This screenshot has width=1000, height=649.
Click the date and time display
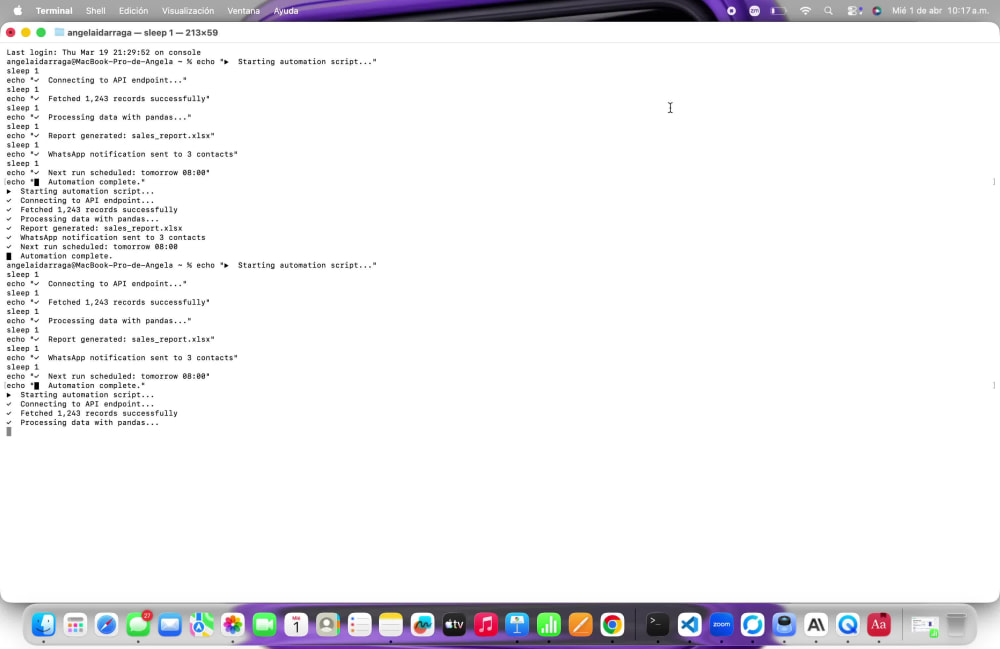[x=940, y=11]
